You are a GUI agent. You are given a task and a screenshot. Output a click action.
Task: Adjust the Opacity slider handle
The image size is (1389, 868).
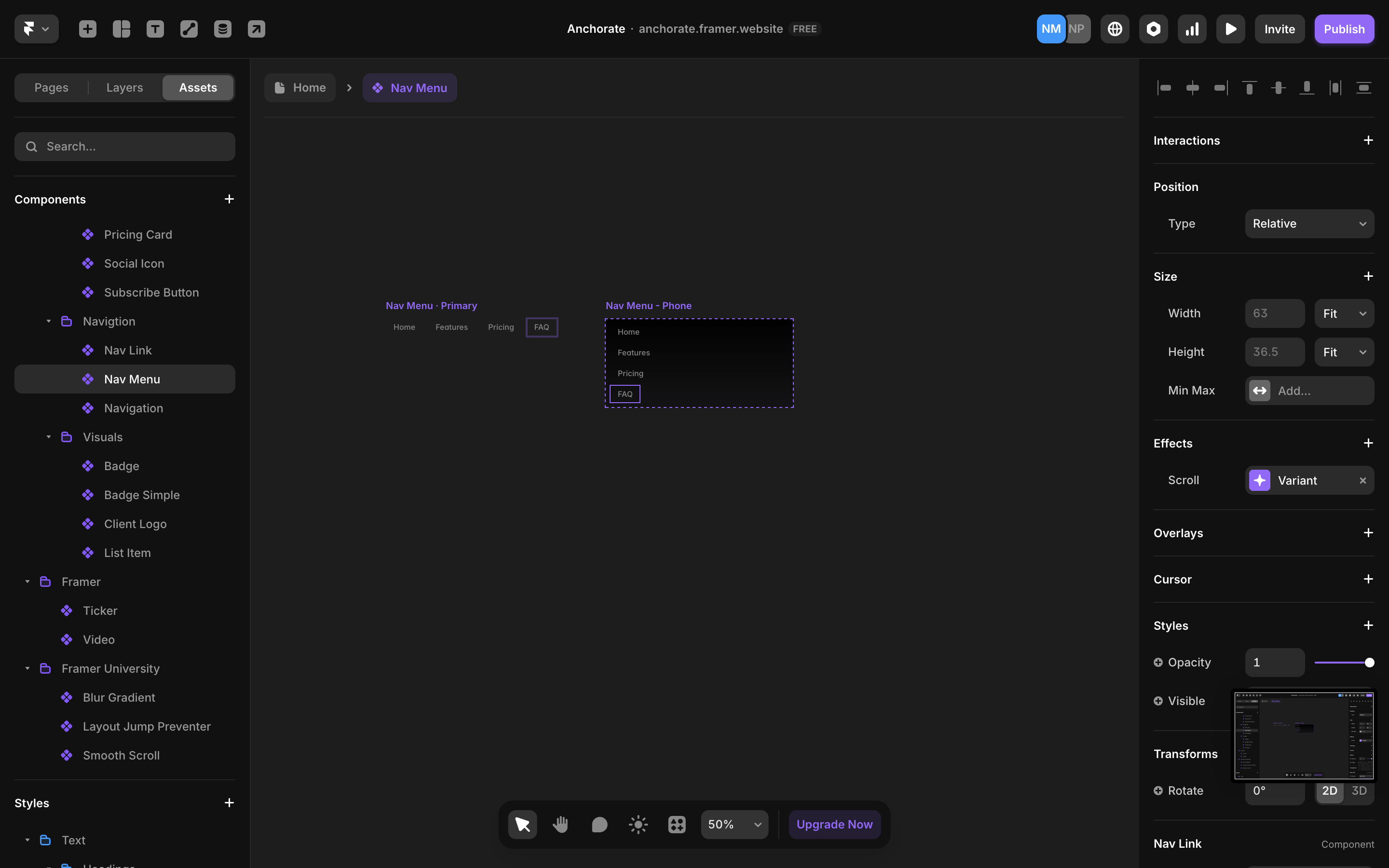(x=1370, y=663)
